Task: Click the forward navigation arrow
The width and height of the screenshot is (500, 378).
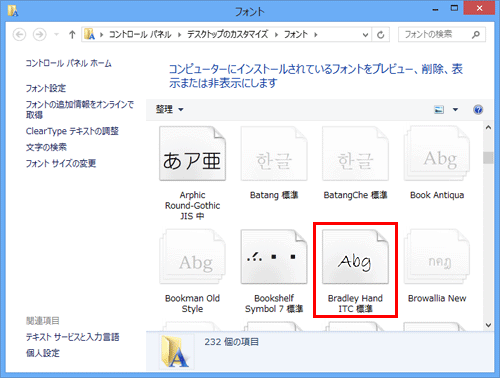Action: 40,34
